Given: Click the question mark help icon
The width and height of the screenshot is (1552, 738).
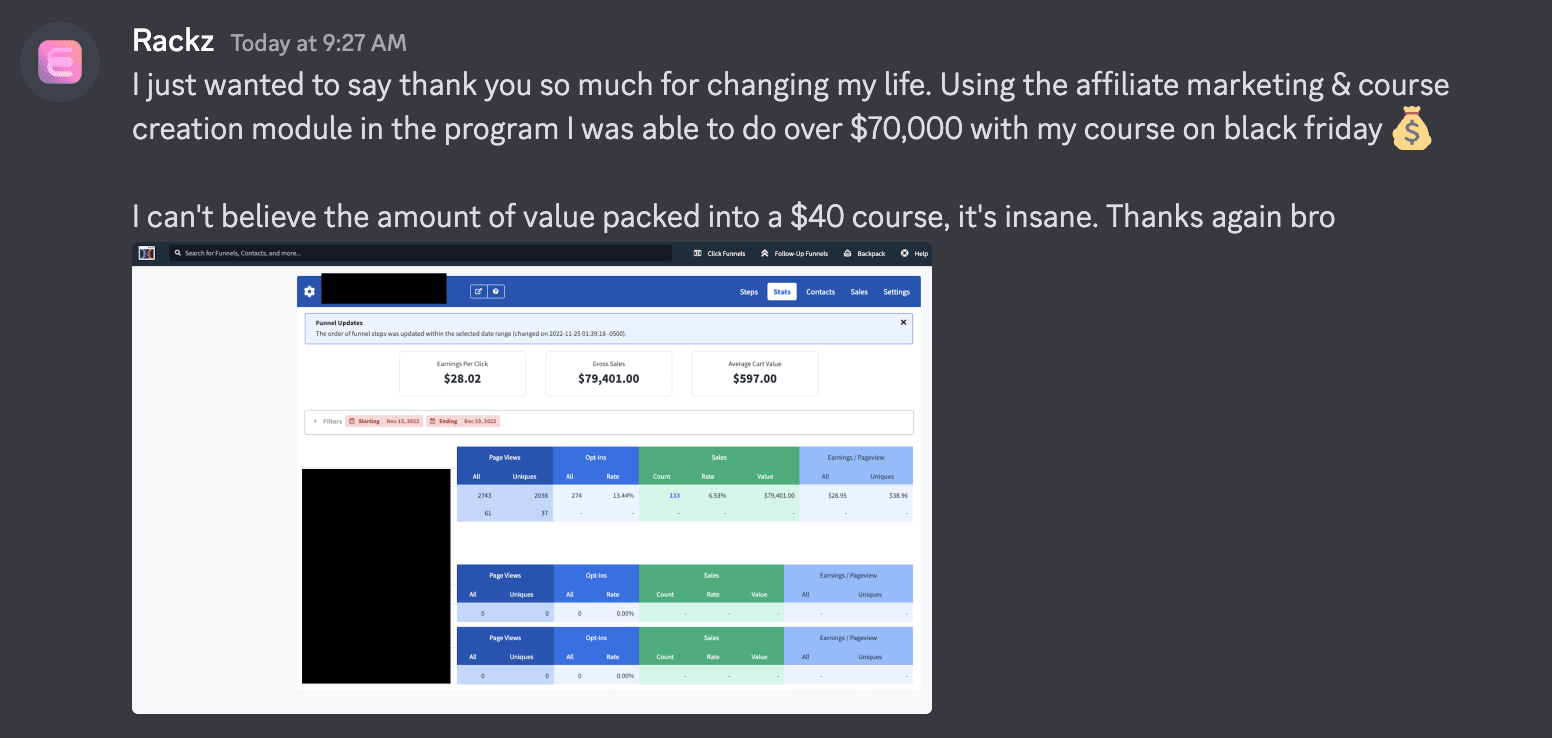Looking at the screenshot, I should (x=496, y=292).
